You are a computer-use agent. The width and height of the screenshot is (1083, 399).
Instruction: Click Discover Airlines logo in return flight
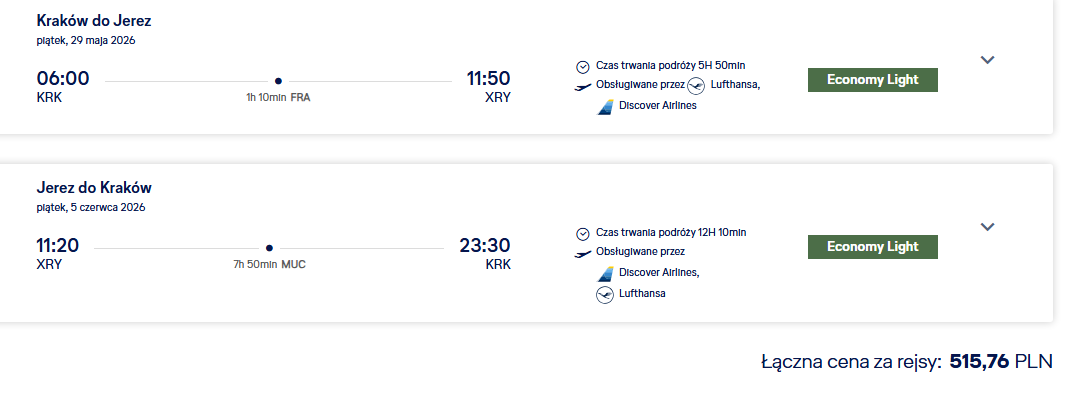coord(605,274)
